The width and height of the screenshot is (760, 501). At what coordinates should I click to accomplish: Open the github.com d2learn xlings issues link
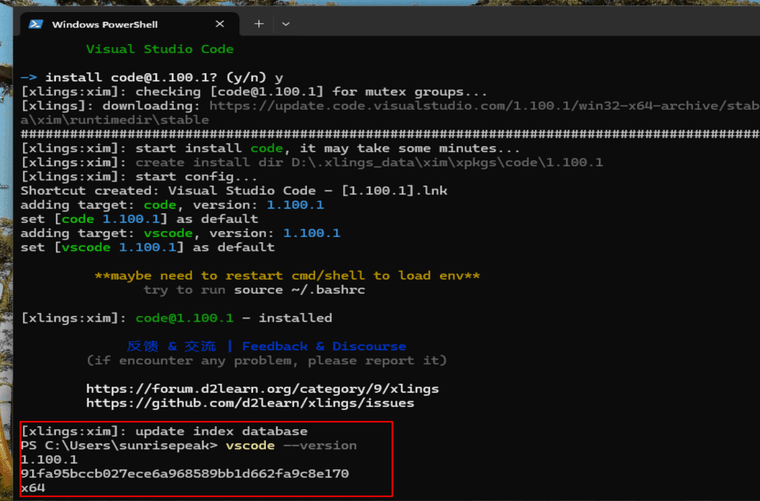(x=250, y=403)
